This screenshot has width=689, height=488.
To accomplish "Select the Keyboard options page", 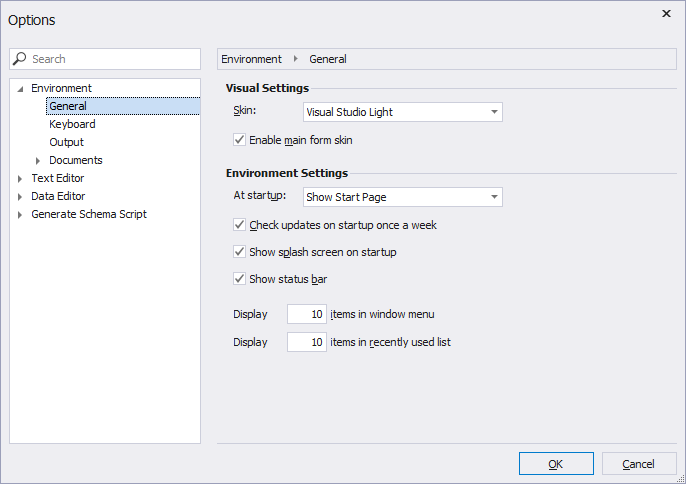I will 73,125.
